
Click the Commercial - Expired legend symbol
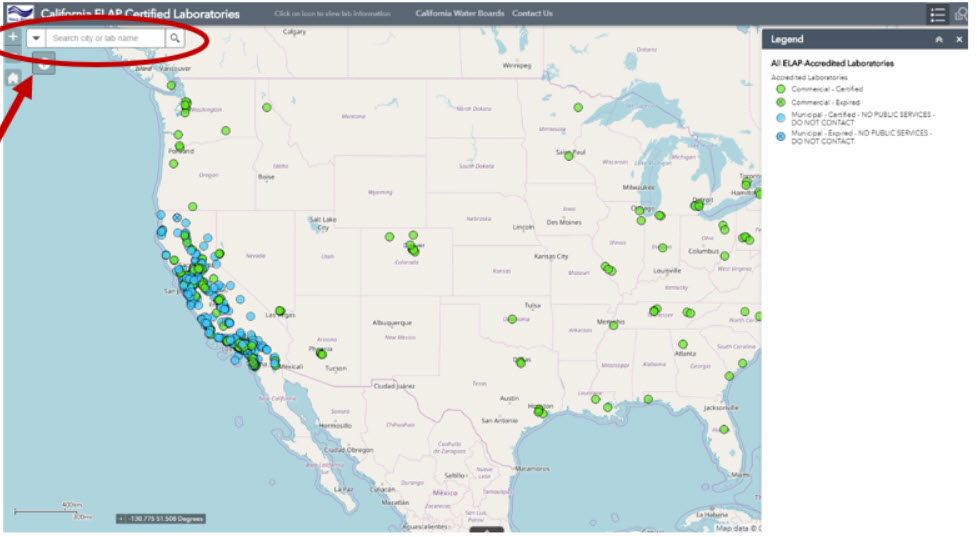coord(781,102)
